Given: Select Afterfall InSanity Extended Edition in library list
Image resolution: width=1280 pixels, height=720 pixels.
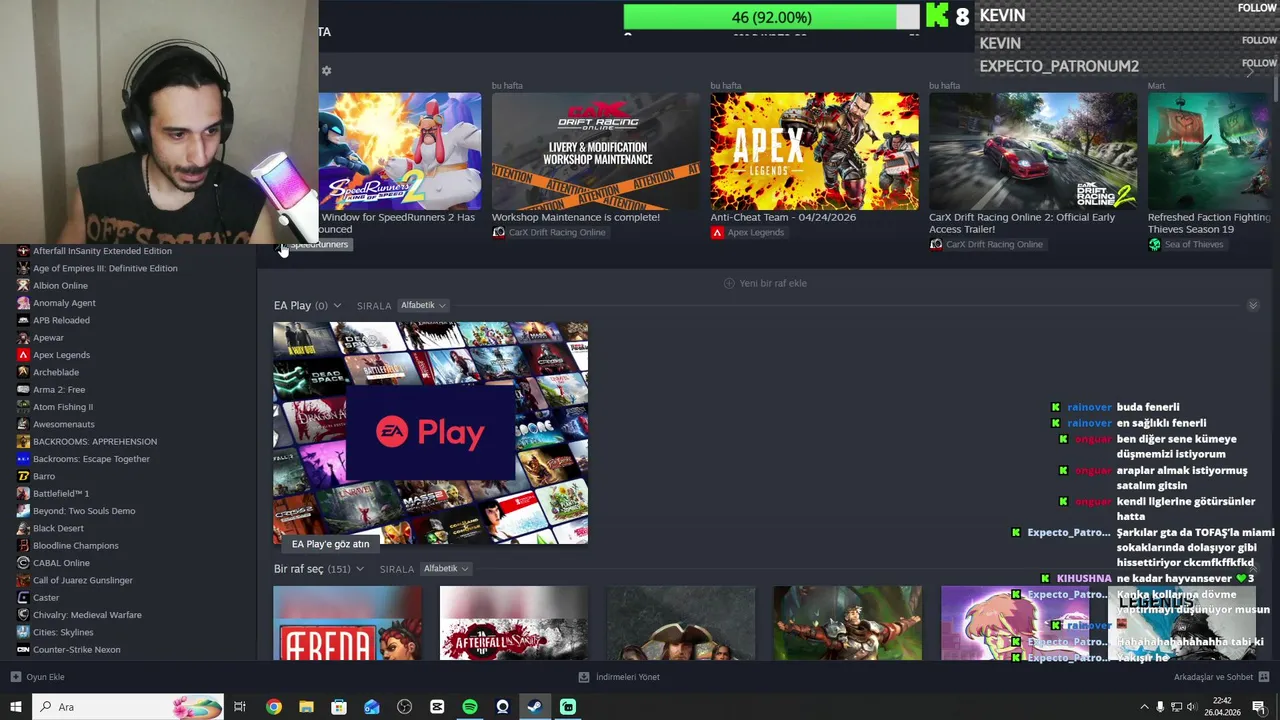Looking at the screenshot, I should [102, 251].
